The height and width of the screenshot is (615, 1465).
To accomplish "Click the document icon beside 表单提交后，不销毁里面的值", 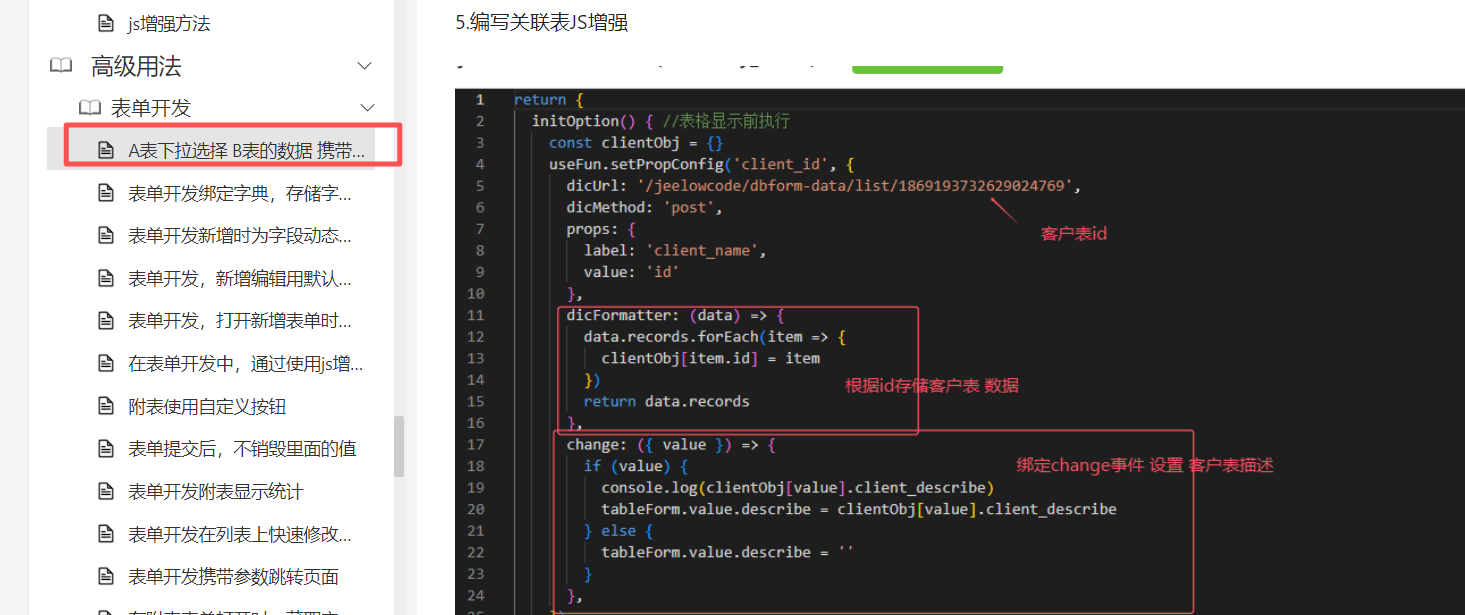I will [x=105, y=449].
